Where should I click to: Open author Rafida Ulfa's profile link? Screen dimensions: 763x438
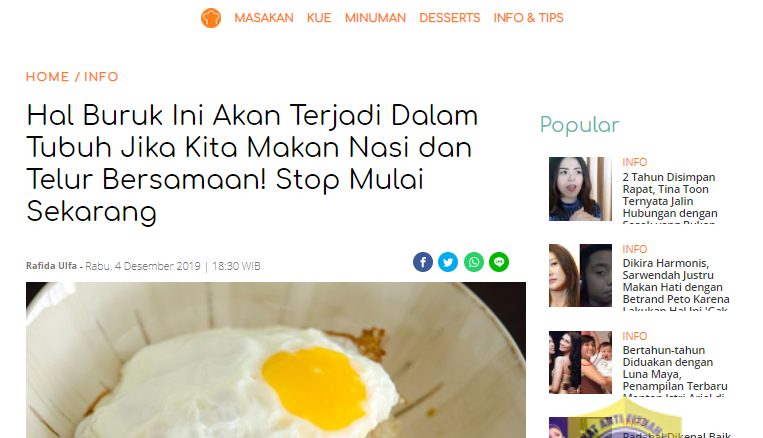coord(52,266)
